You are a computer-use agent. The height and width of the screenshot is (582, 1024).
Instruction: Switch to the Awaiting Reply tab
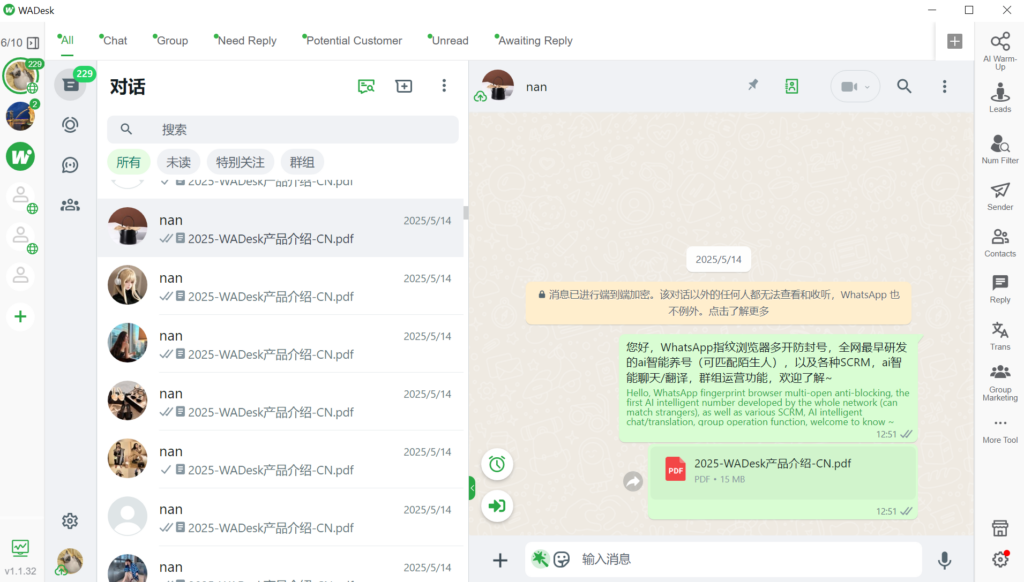534,40
